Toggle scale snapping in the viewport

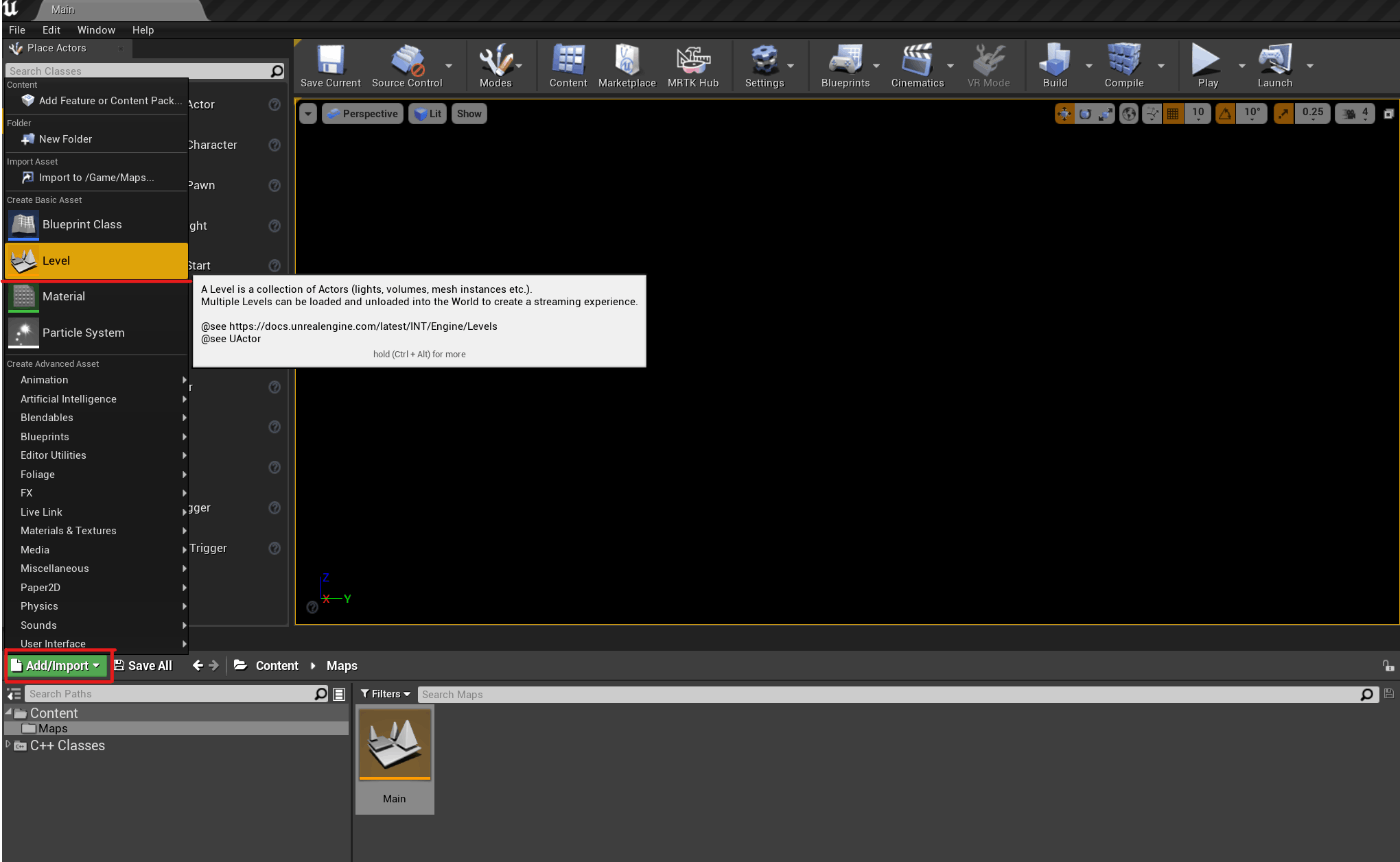[1283, 113]
